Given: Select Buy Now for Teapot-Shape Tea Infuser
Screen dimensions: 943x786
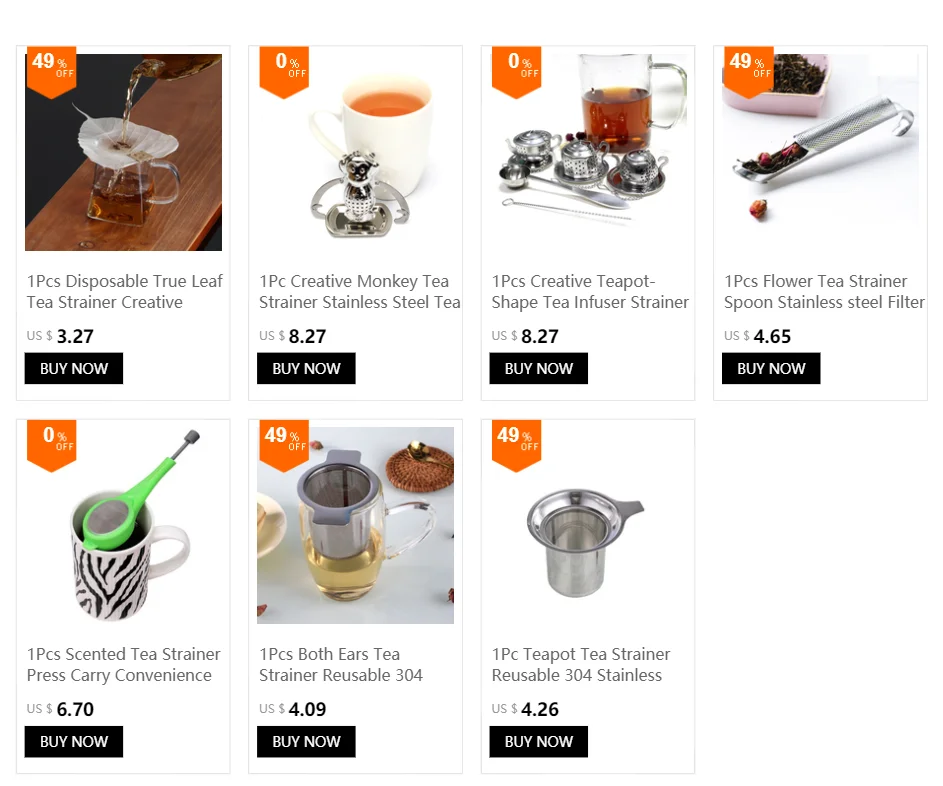Looking at the screenshot, I should click(539, 368).
